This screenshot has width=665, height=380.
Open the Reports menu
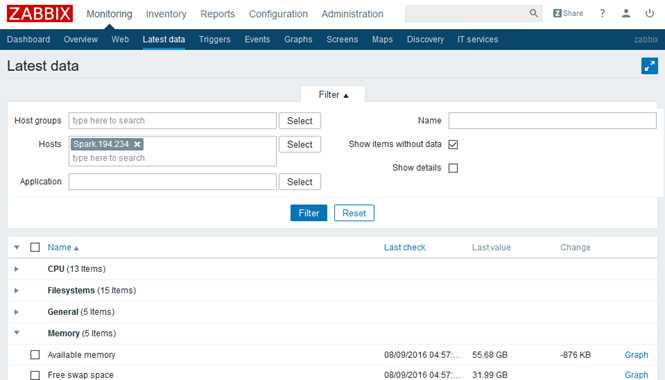[218, 14]
